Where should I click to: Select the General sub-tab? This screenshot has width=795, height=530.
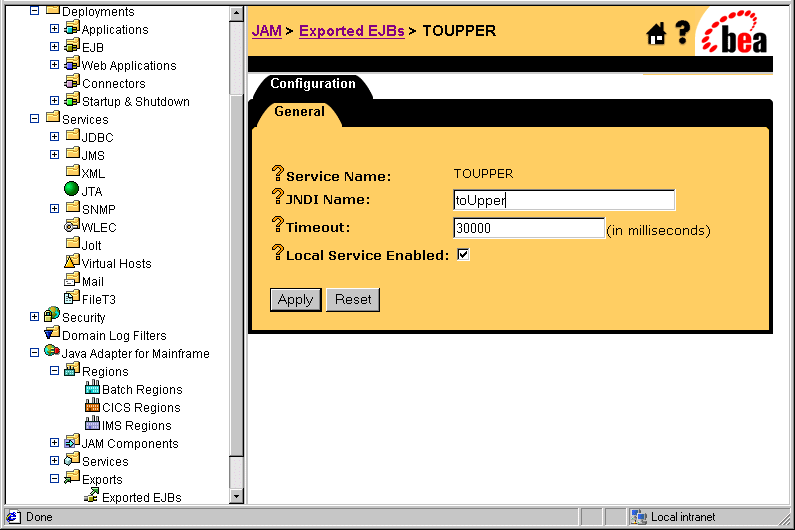(x=299, y=113)
